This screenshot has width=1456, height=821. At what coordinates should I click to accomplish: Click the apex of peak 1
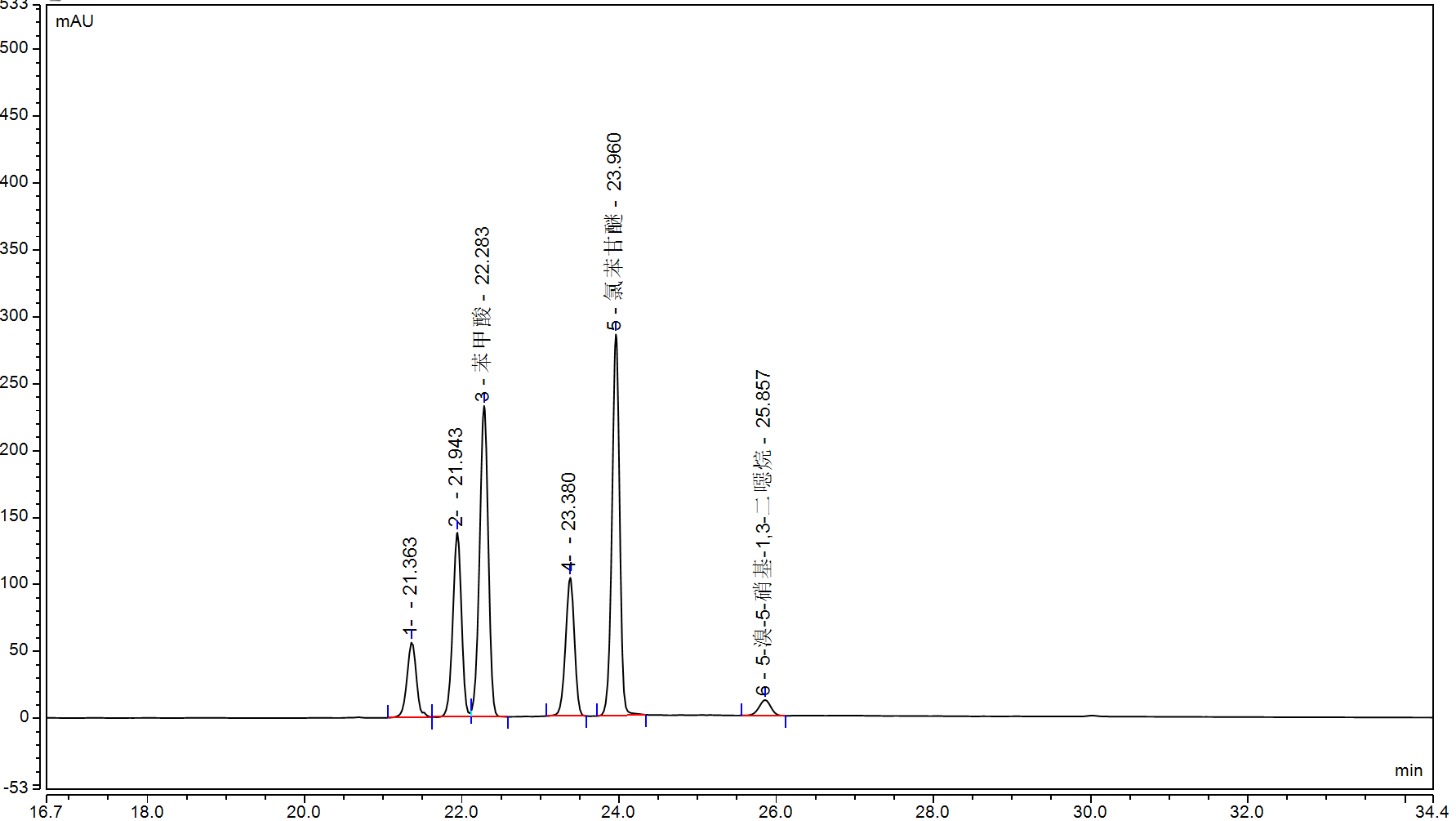point(412,644)
